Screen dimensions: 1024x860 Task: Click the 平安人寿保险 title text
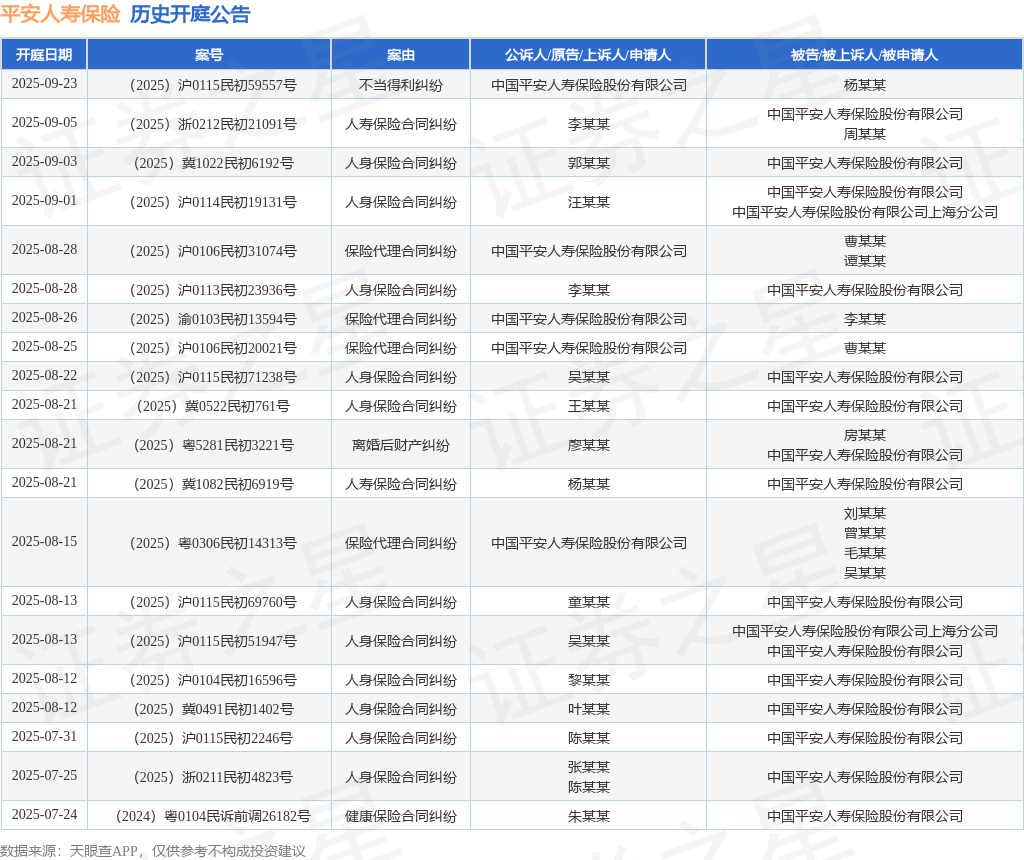(x=60, y=14)
